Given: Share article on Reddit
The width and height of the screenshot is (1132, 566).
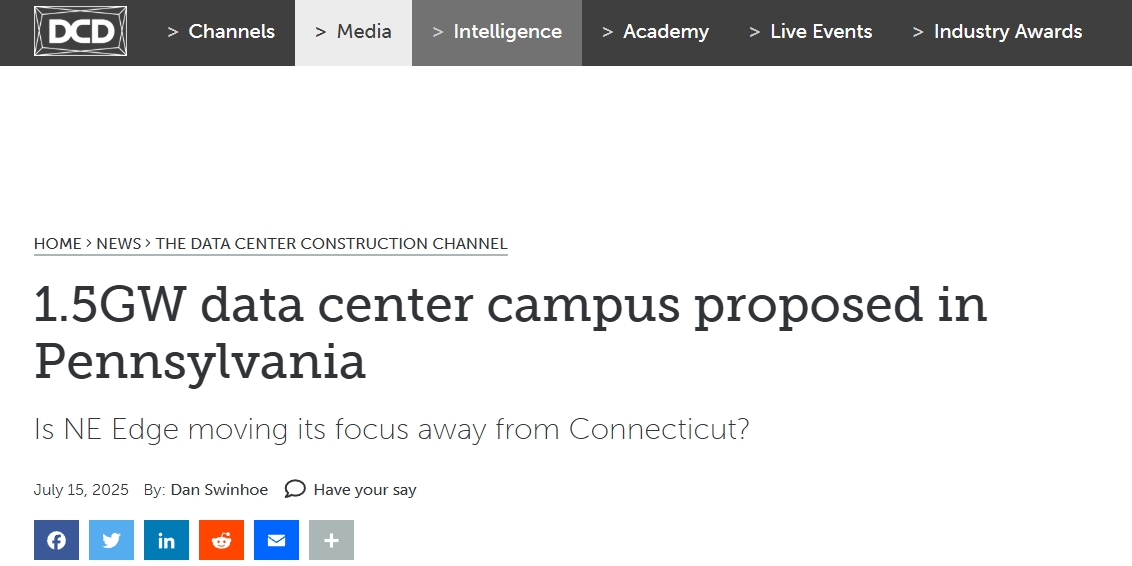Looking at the screenshot, I should (x=221, y=540).
